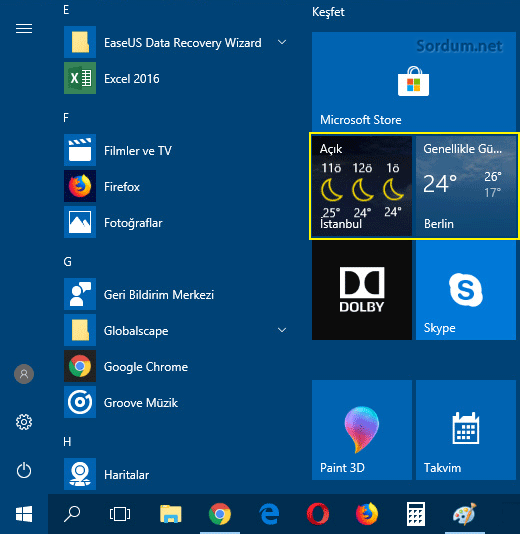Click the Groove Müzik icon
The width and height of the screenshot is (520, 534).
pos(80,402)
